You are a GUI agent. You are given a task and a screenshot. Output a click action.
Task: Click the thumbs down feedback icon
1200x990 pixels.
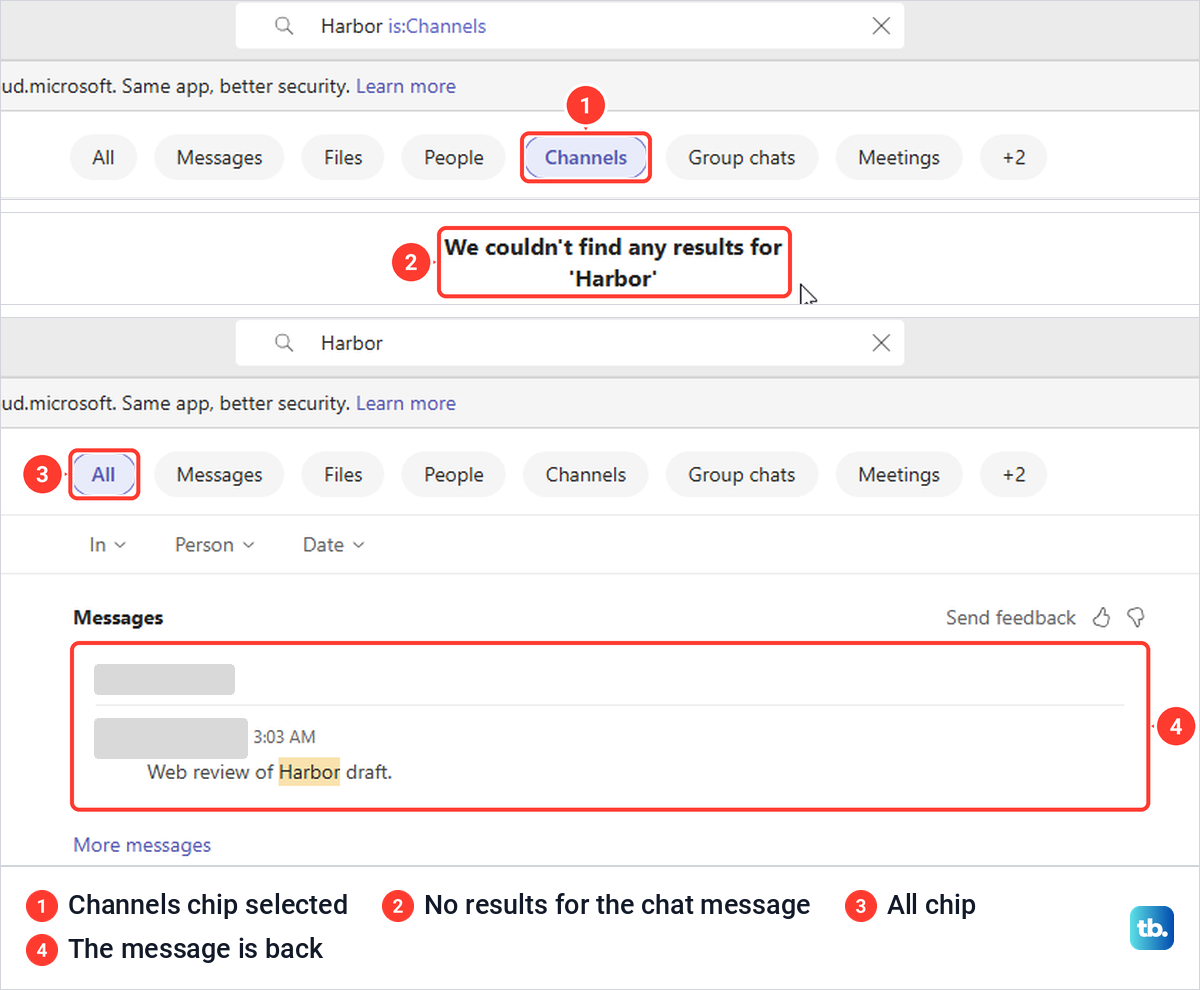click(1136, 617)
